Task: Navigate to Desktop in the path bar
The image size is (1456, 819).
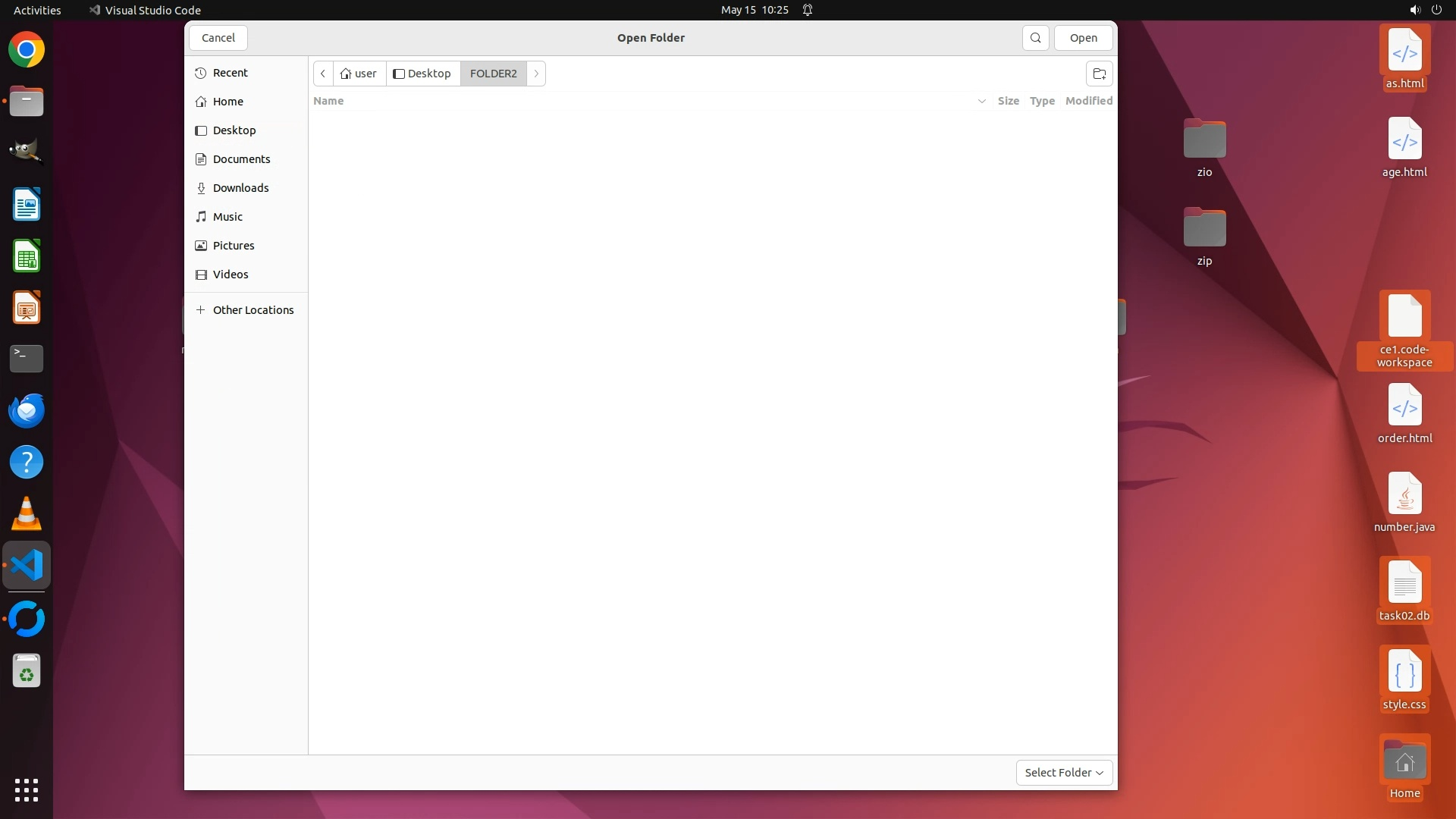Action: (x=422, y=74)
